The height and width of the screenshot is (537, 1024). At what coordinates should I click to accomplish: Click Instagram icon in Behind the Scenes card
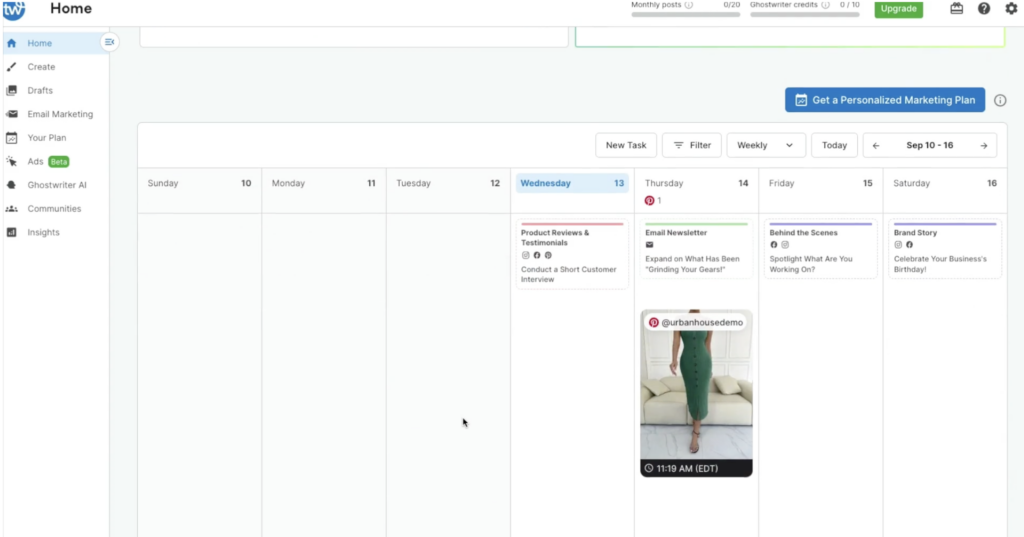pyautogui.click(x=785, y=245)
